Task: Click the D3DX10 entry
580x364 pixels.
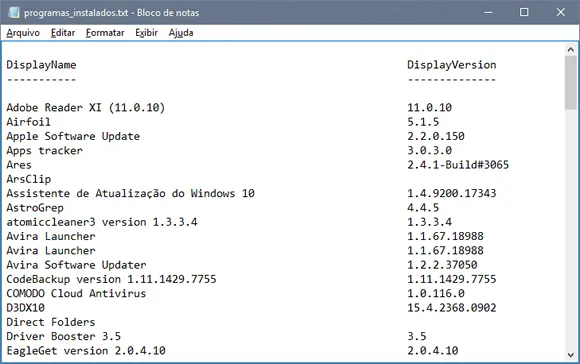Action: 25,308
